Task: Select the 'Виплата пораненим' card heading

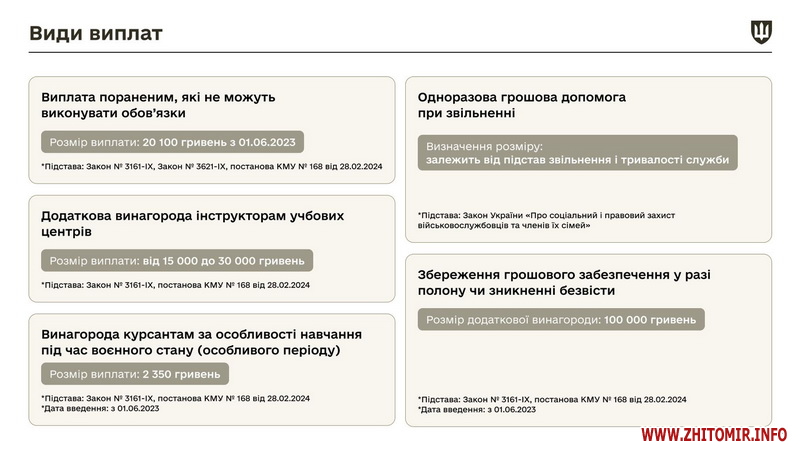Action: point(158,106)
